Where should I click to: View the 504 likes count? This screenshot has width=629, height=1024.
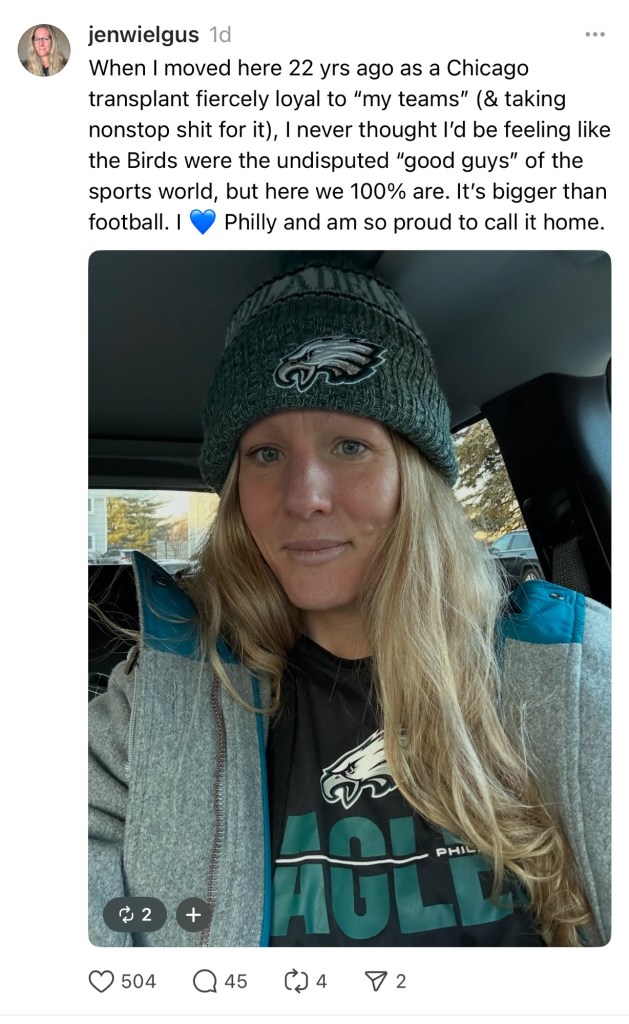coord(138,981)
